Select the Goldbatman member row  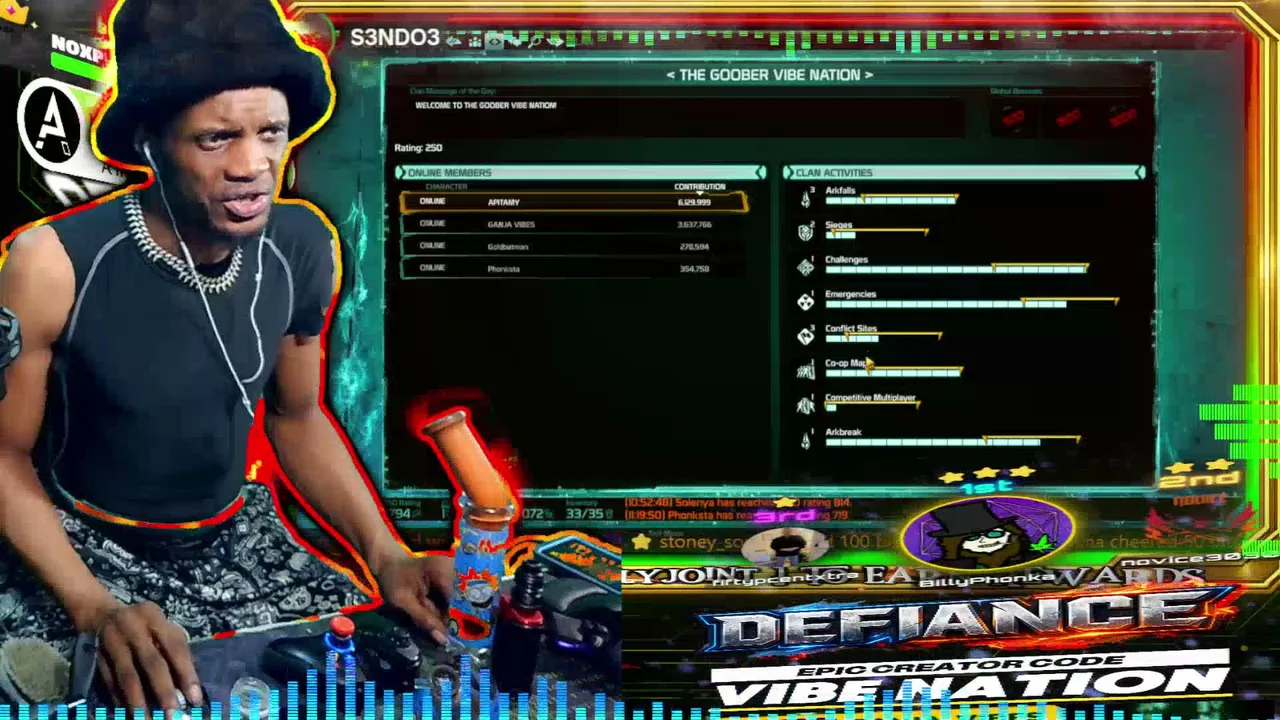pyautogui.click(x=573, y=246)
